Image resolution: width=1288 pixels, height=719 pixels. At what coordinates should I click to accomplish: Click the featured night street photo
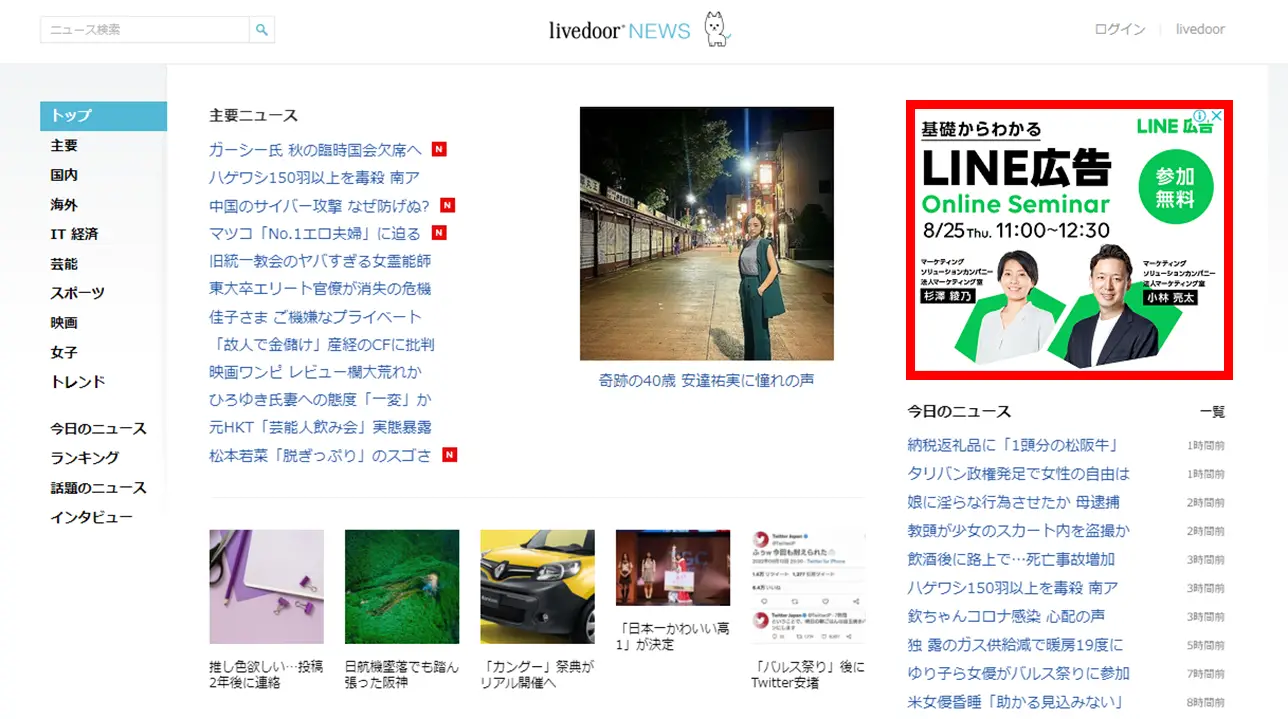coord(706,233)
